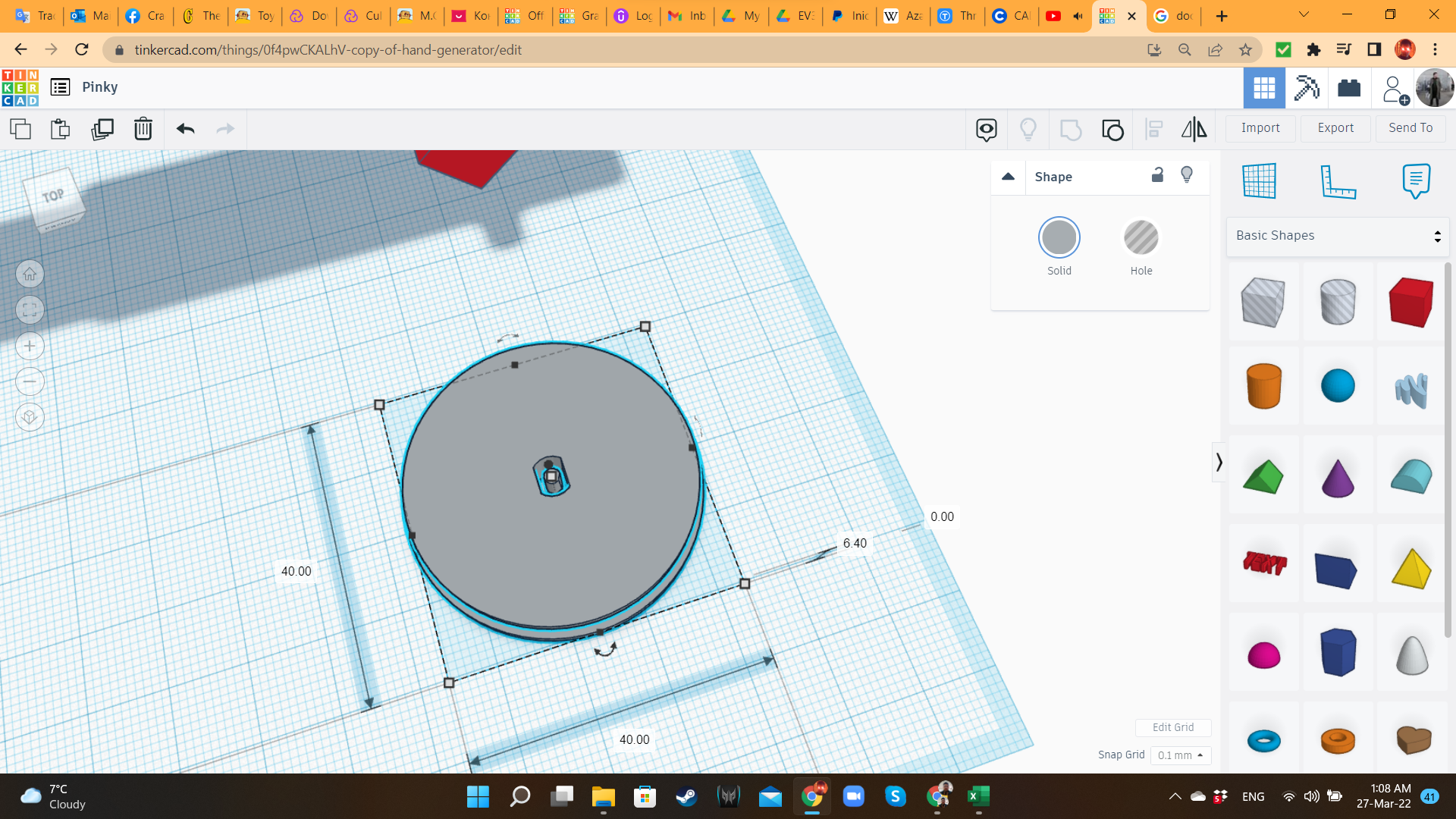This screenshot has height=819, width=1456.
Task: Open the Snap Grid dropdown
Action: (x=1180, y=755)
